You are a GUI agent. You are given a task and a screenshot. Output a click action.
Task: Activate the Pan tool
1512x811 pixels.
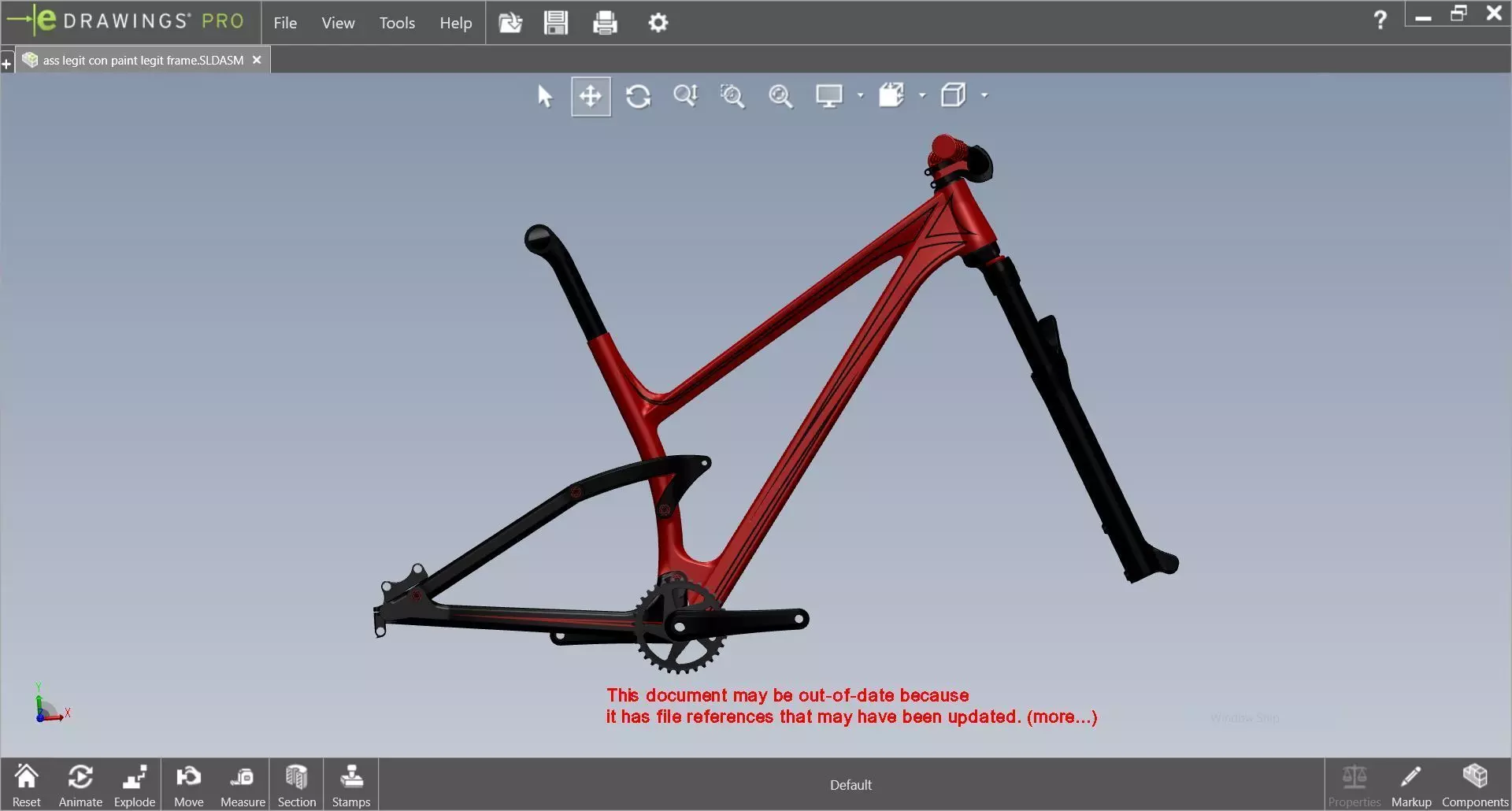pos(591,96)
